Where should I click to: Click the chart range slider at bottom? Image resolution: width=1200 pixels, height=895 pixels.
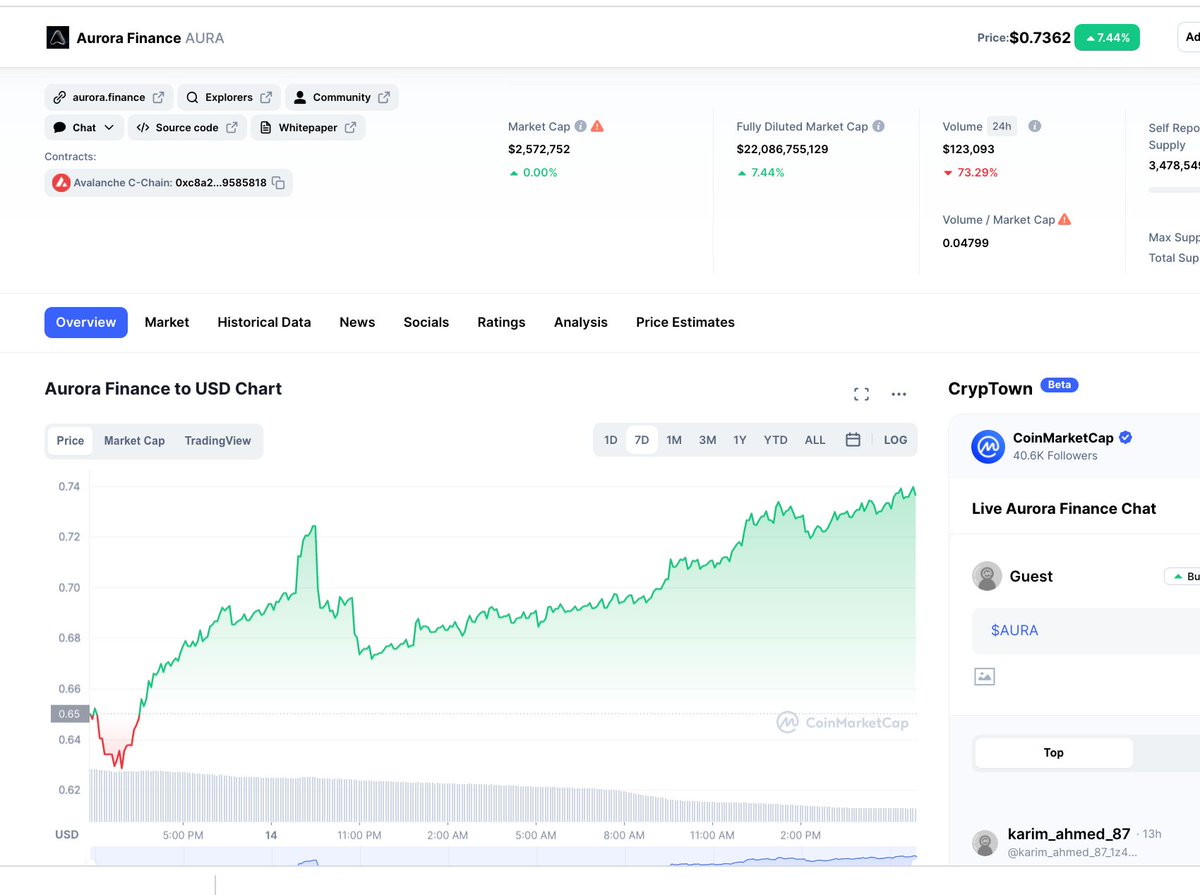point(504,855)
